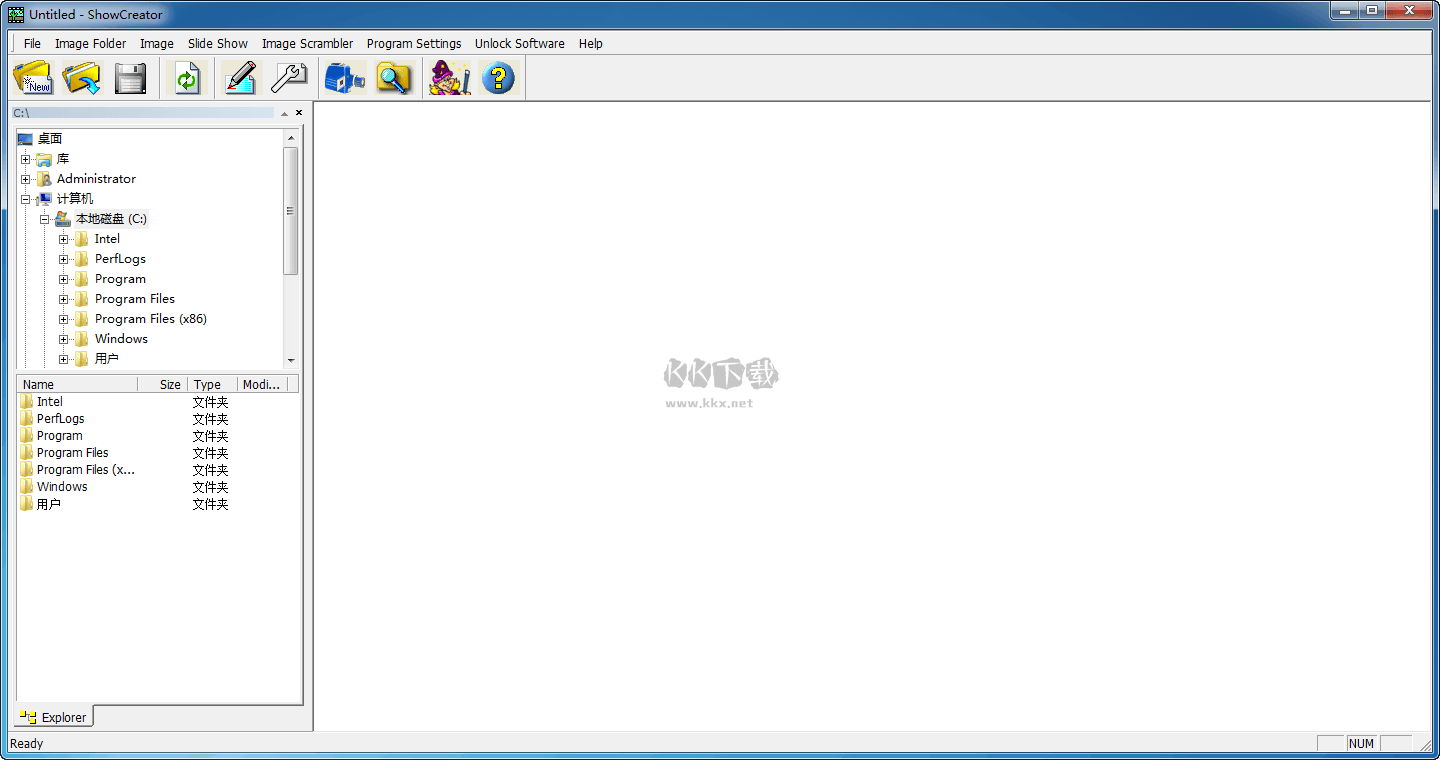Expand the Program Files (x86) tree node

pyautogui.click(x=63, y=318)
